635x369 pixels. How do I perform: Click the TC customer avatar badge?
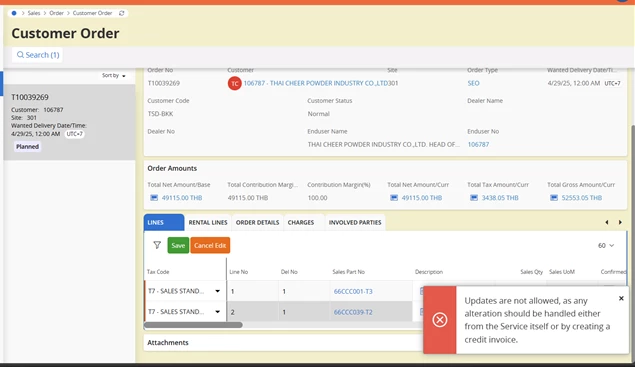234,83
